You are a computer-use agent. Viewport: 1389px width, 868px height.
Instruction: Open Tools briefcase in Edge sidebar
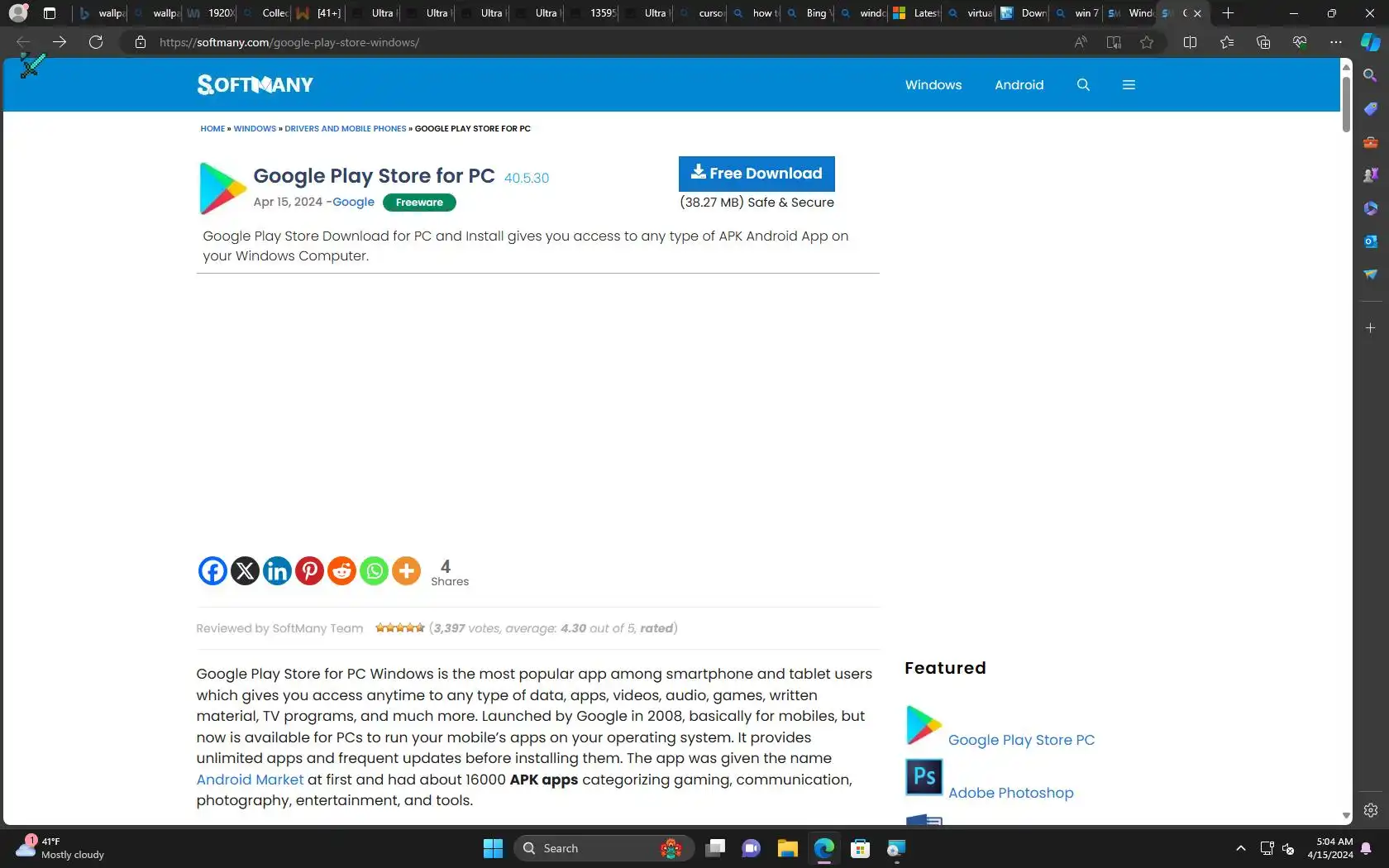[x=1370, y=142]
